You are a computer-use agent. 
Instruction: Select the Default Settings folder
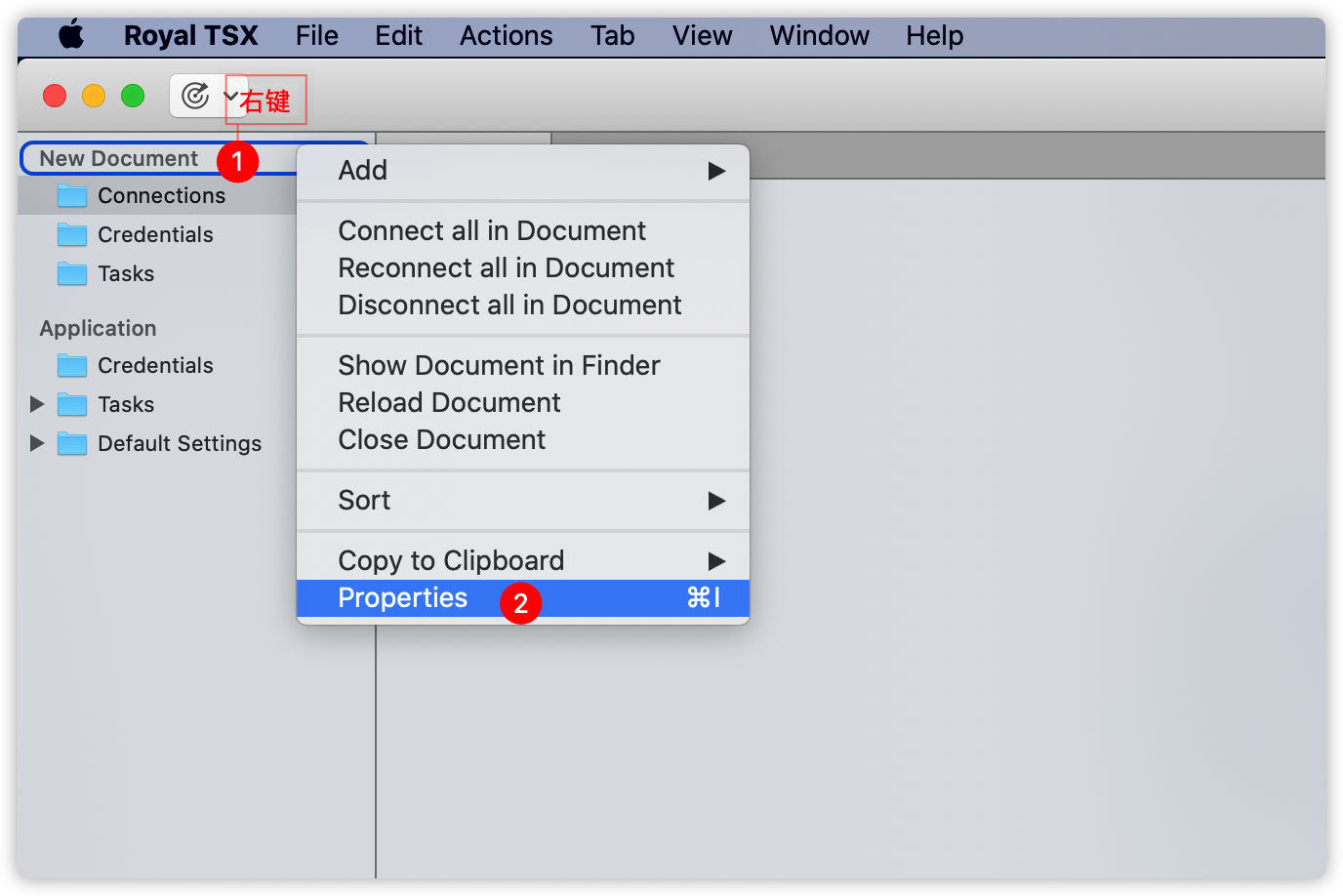click(x=180, y=443)
